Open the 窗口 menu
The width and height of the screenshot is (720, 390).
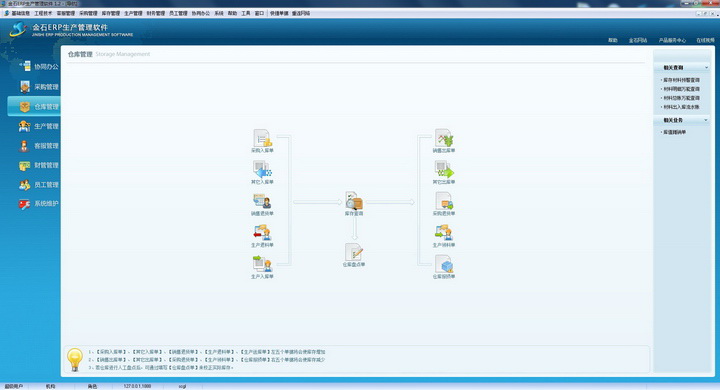point(259,13)
